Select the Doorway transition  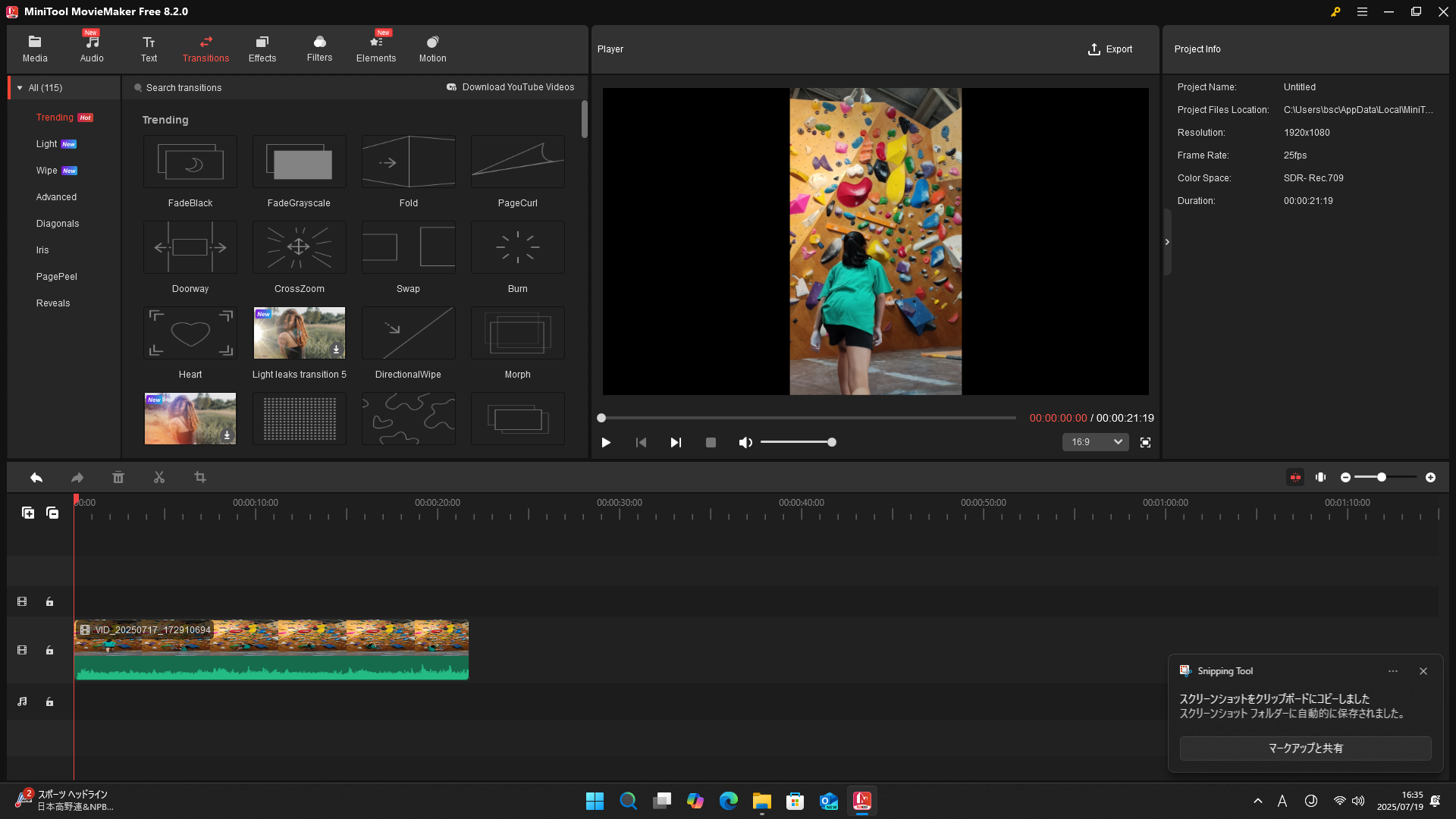click(x=190, y=247)
